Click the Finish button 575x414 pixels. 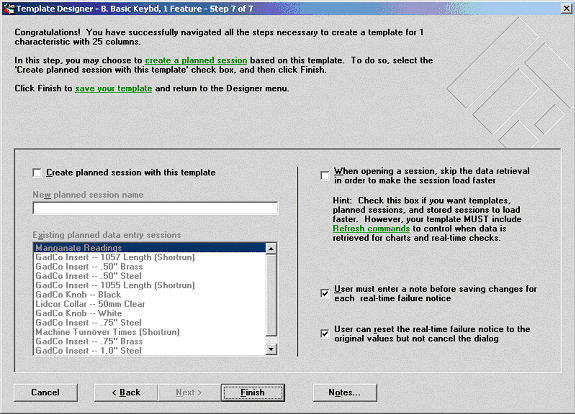tap(253, 392)
